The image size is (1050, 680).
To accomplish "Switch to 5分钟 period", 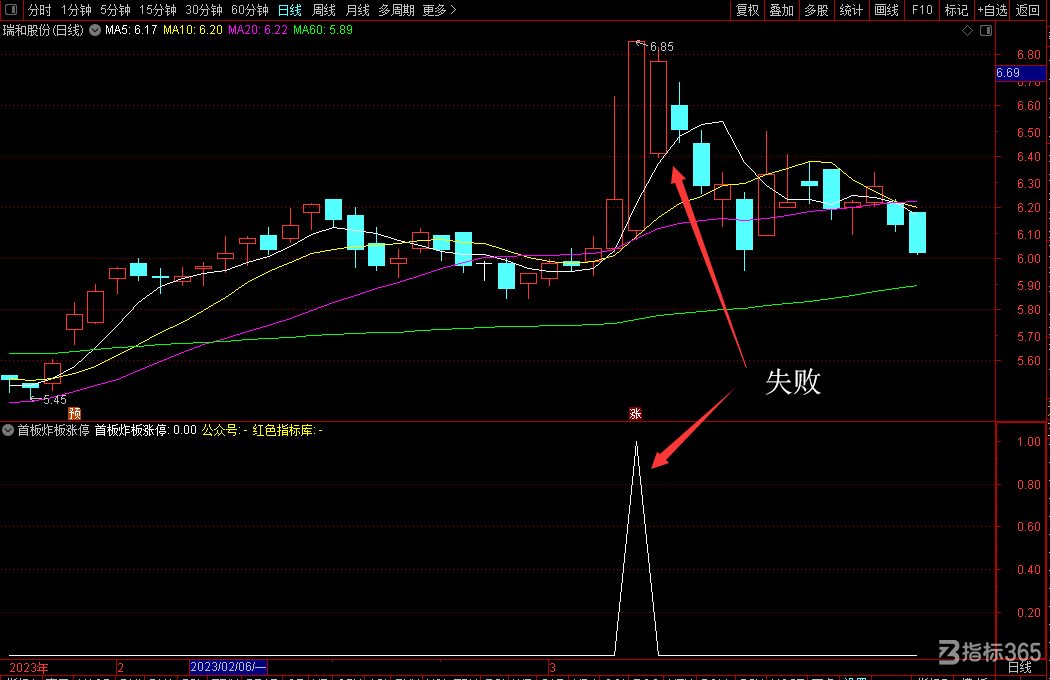I will point(115,10).
